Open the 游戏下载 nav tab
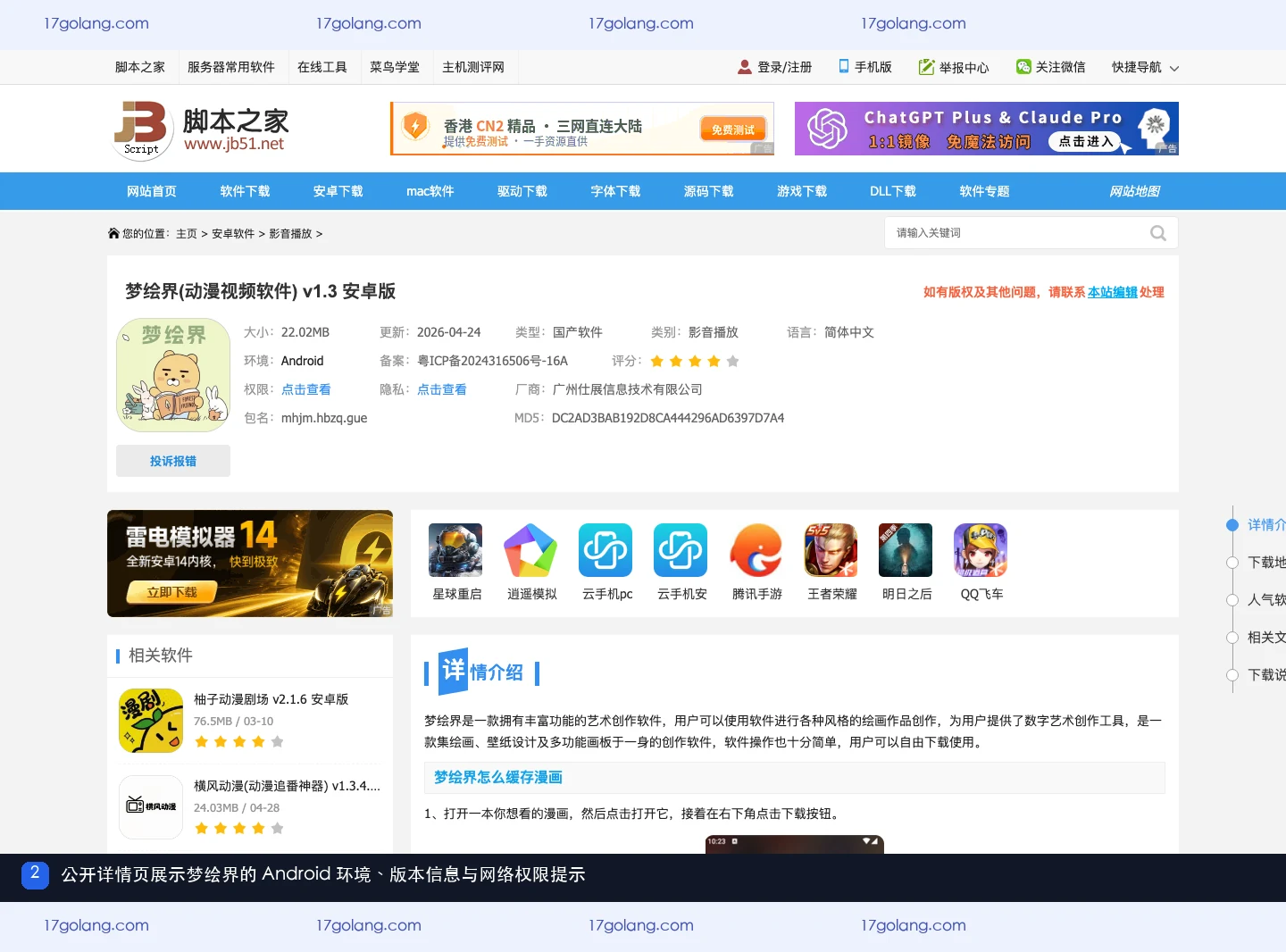This screenshot has width=1286, height=952. 802,191
